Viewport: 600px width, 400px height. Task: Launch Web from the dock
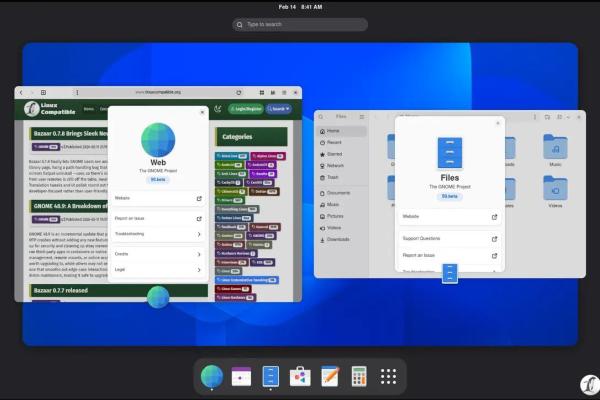[212, 376]
